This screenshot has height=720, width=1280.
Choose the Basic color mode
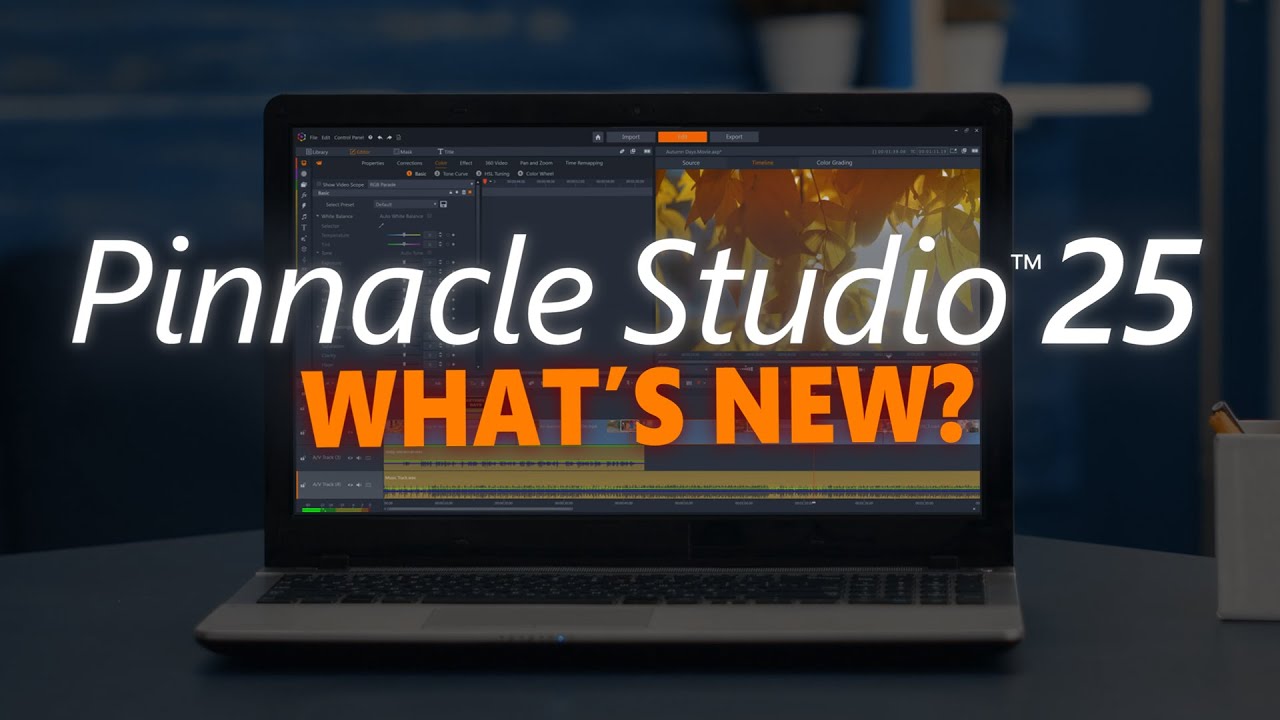[416, 174]
